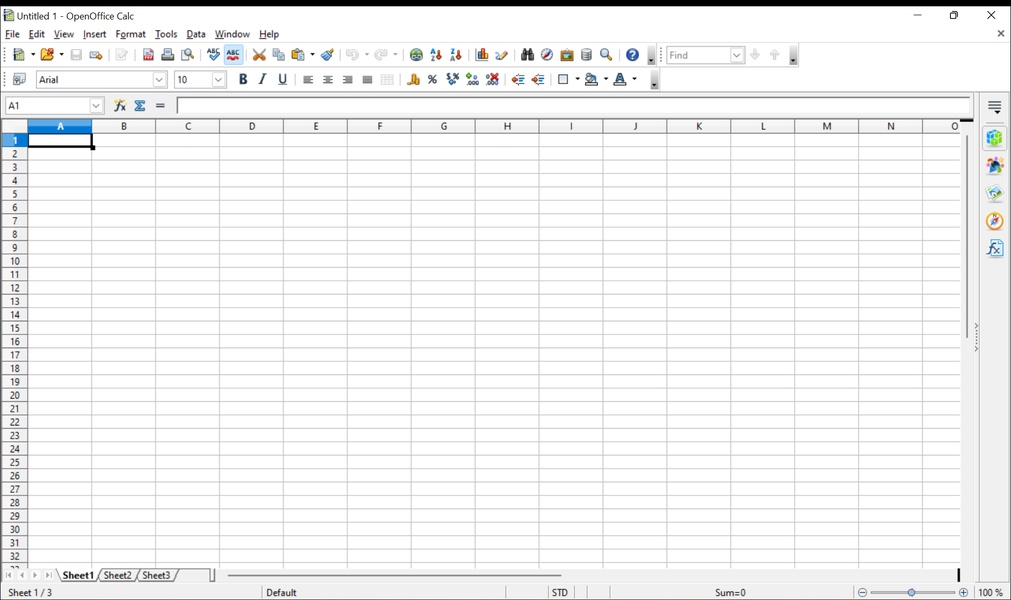Viewport: 1011px width, 600px height.
Task: Switch to the Sheet2 tab
Action: [117, 576]
